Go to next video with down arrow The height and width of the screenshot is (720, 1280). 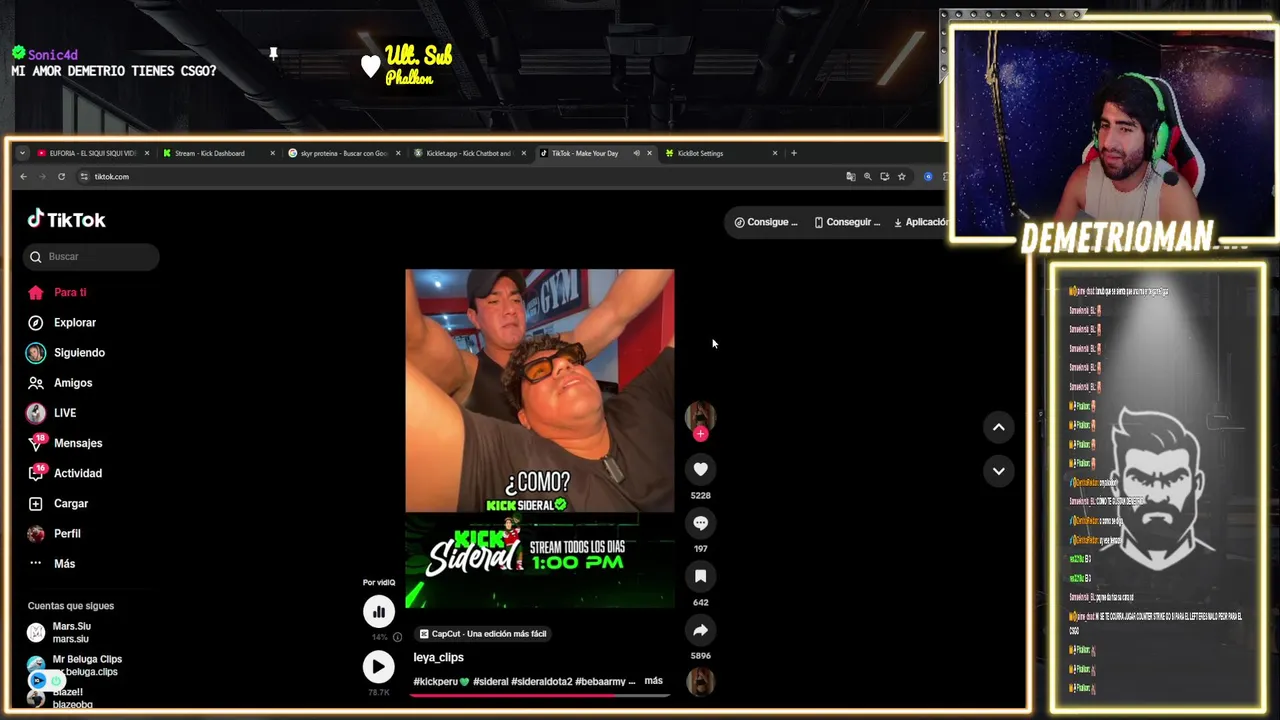click(998, 471)
